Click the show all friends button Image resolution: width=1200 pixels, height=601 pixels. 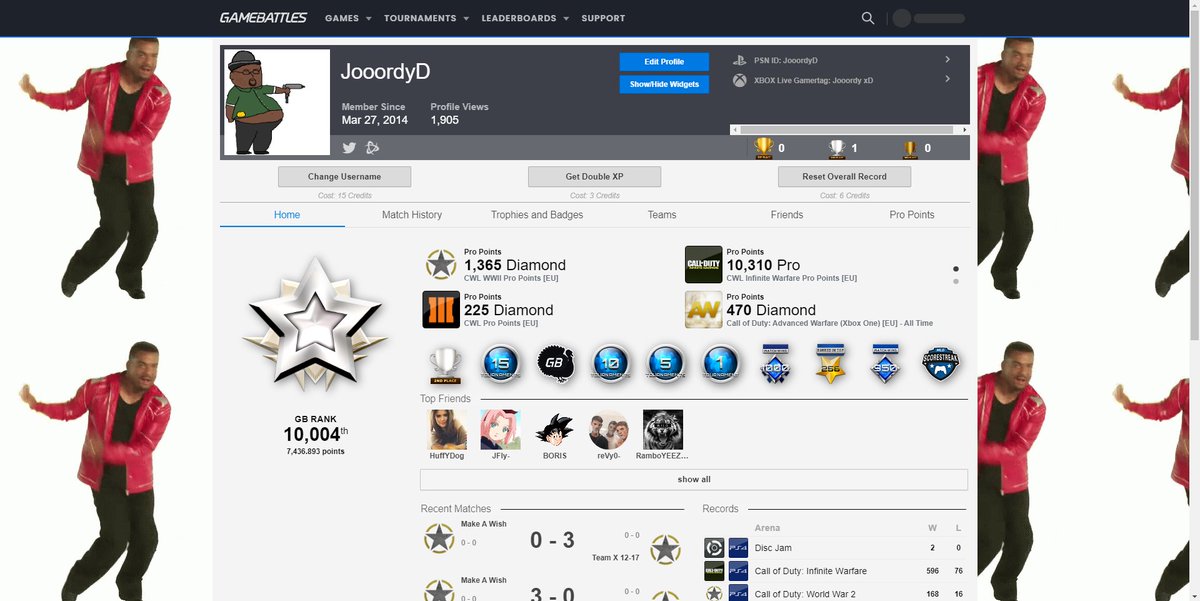pos(694,480)
